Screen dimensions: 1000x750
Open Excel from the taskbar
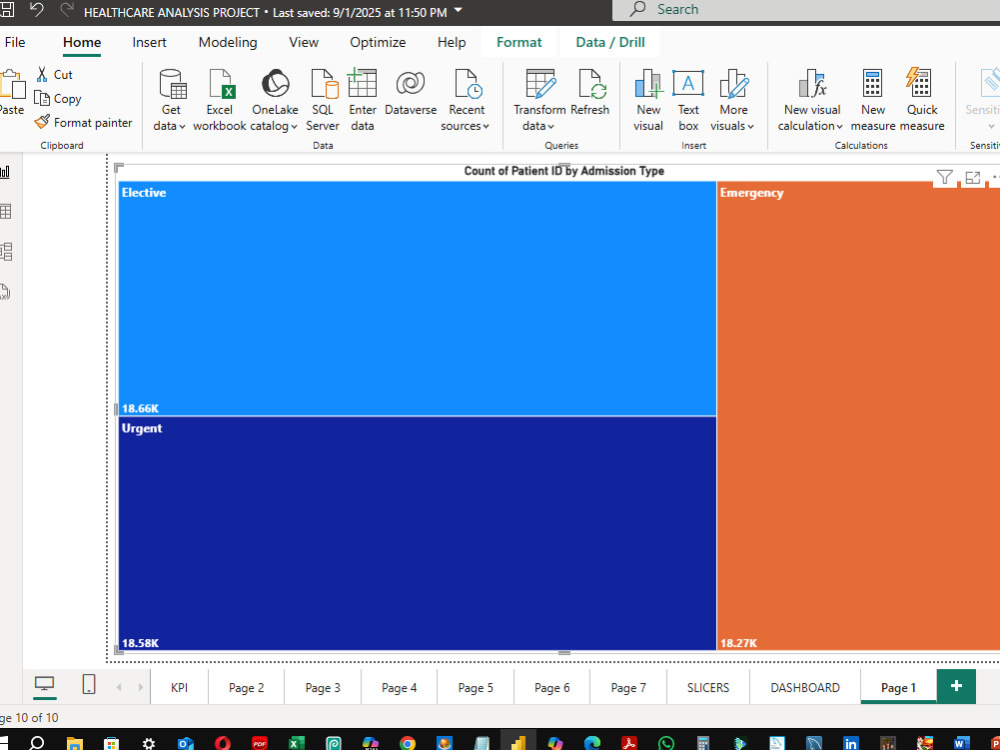click(297, 743)
